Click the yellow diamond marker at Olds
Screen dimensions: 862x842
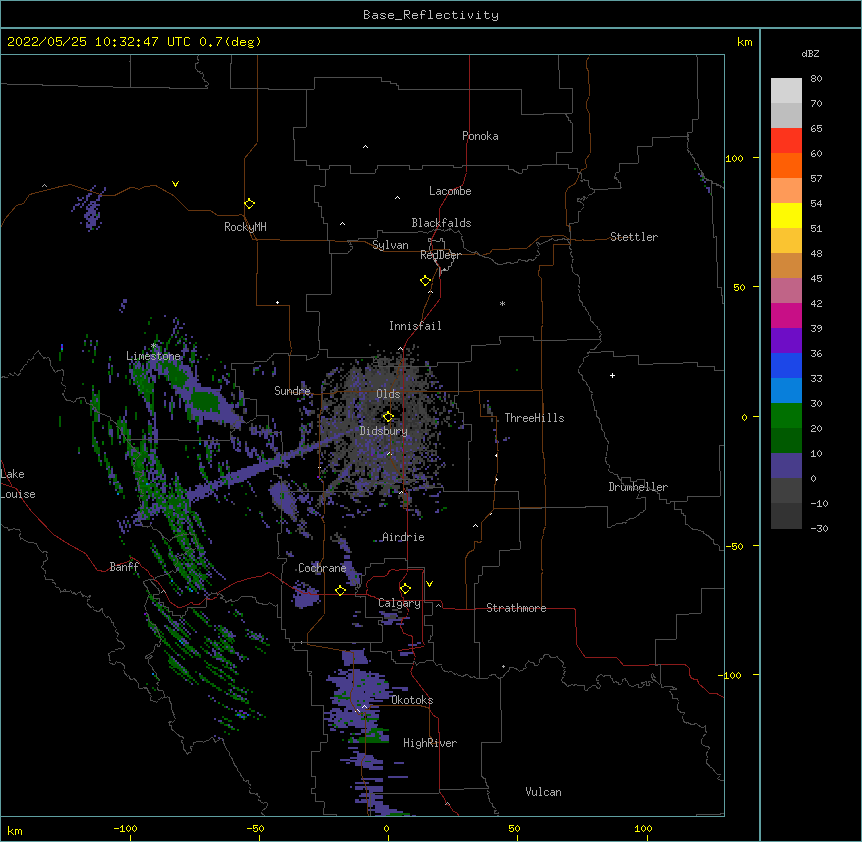388,416
